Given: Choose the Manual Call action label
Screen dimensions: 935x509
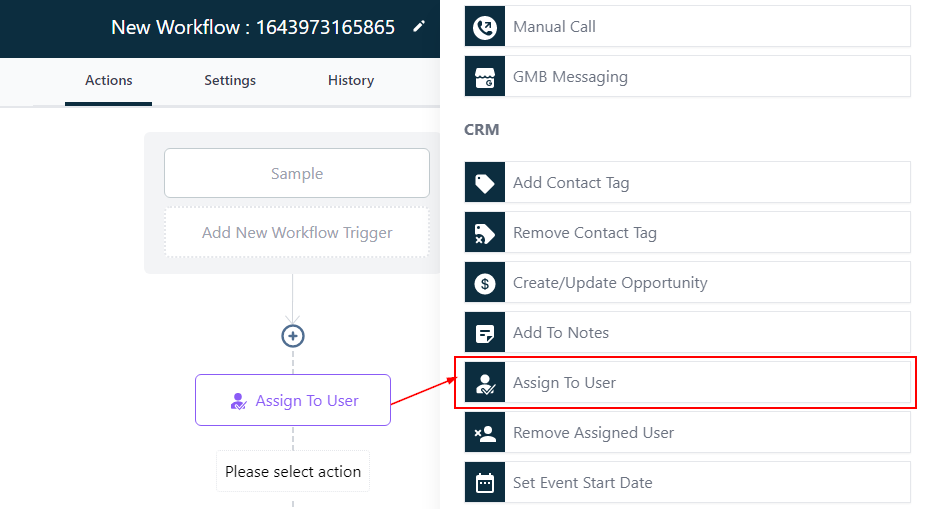Looking at the screenshot, I should pos(554,27).
